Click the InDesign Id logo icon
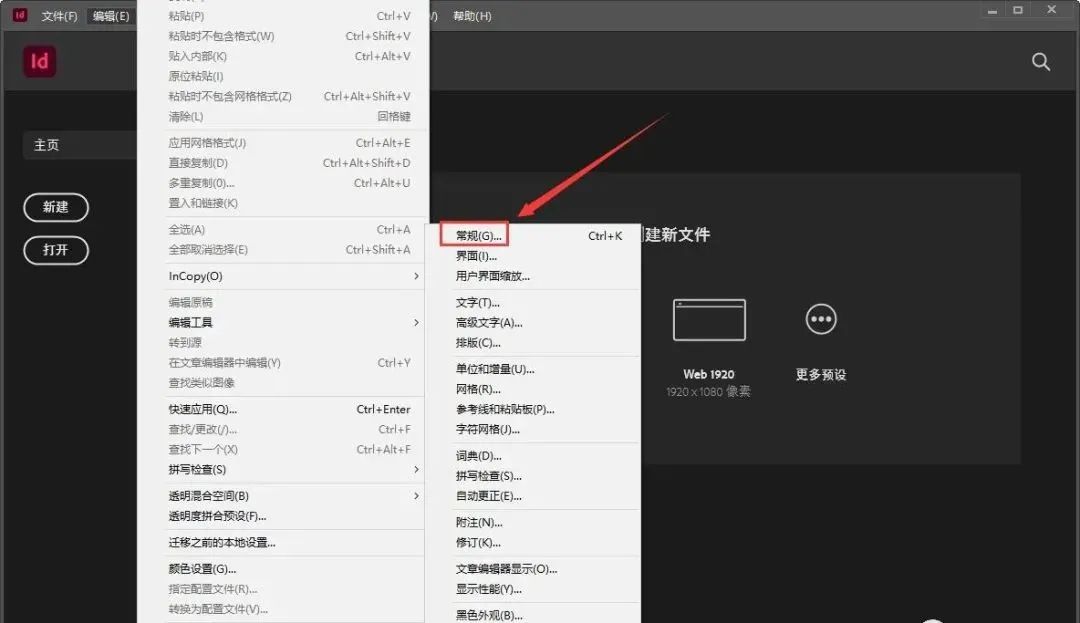This screenshot has width=1080, height=623. 39,62
